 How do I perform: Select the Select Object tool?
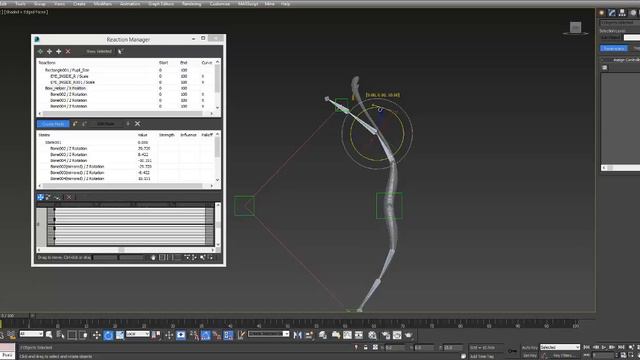(49, 335)
